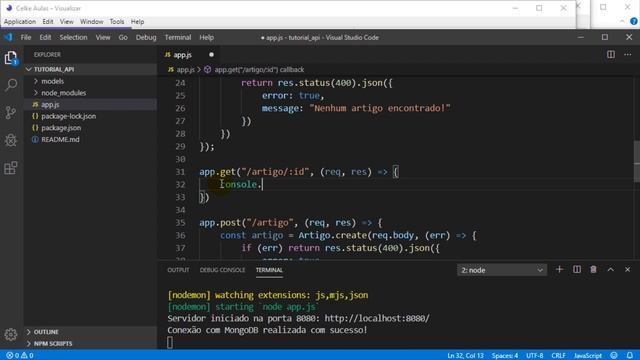Open the feedback smiley in status bar

(614, 356)
